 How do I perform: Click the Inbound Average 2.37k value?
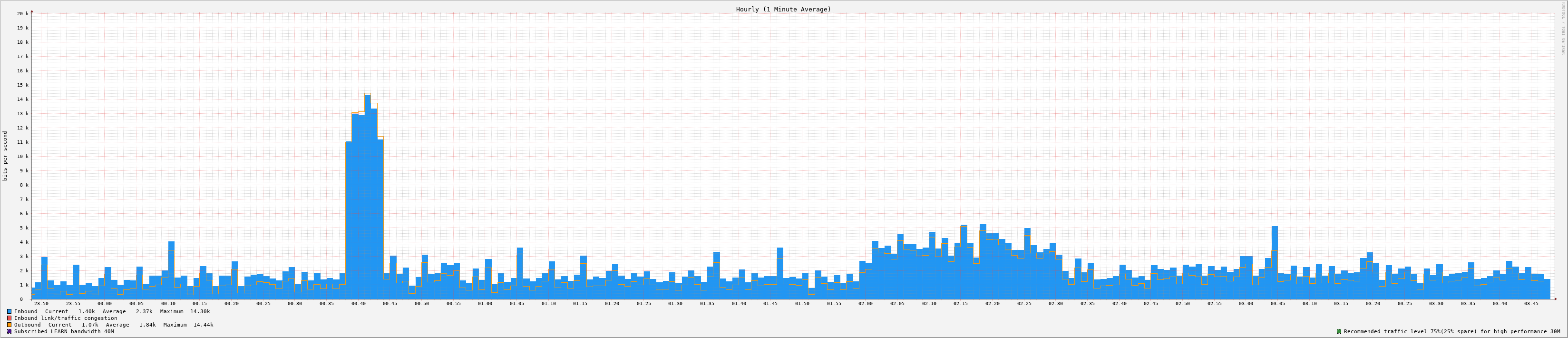click(x=144, y=311)
